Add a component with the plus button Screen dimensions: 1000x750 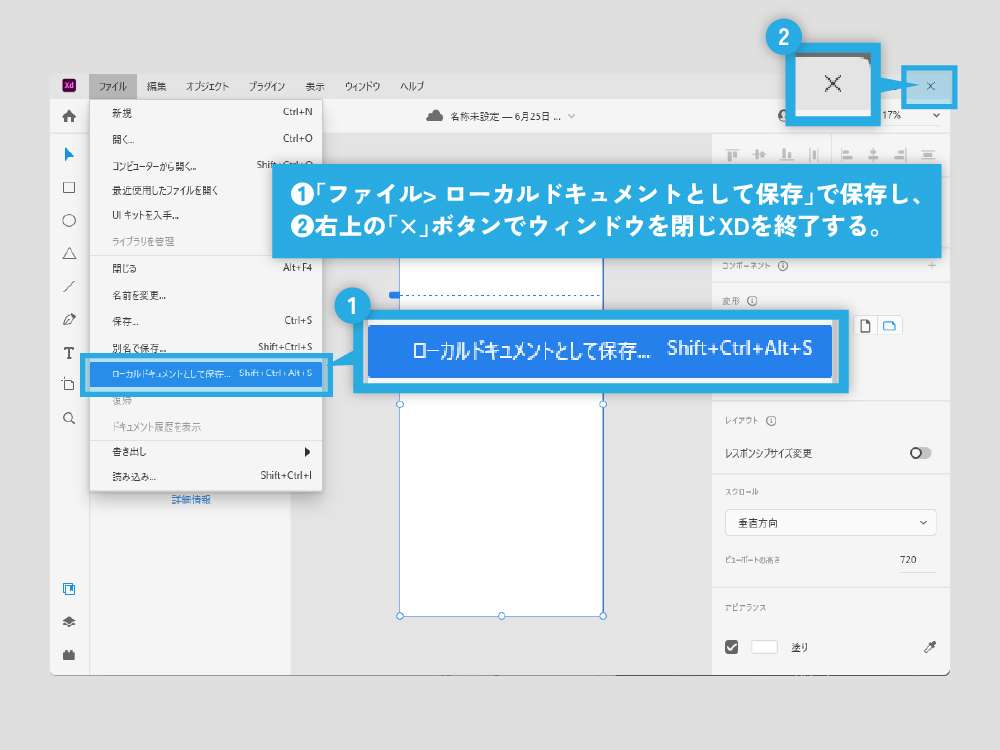pos(932,265)
